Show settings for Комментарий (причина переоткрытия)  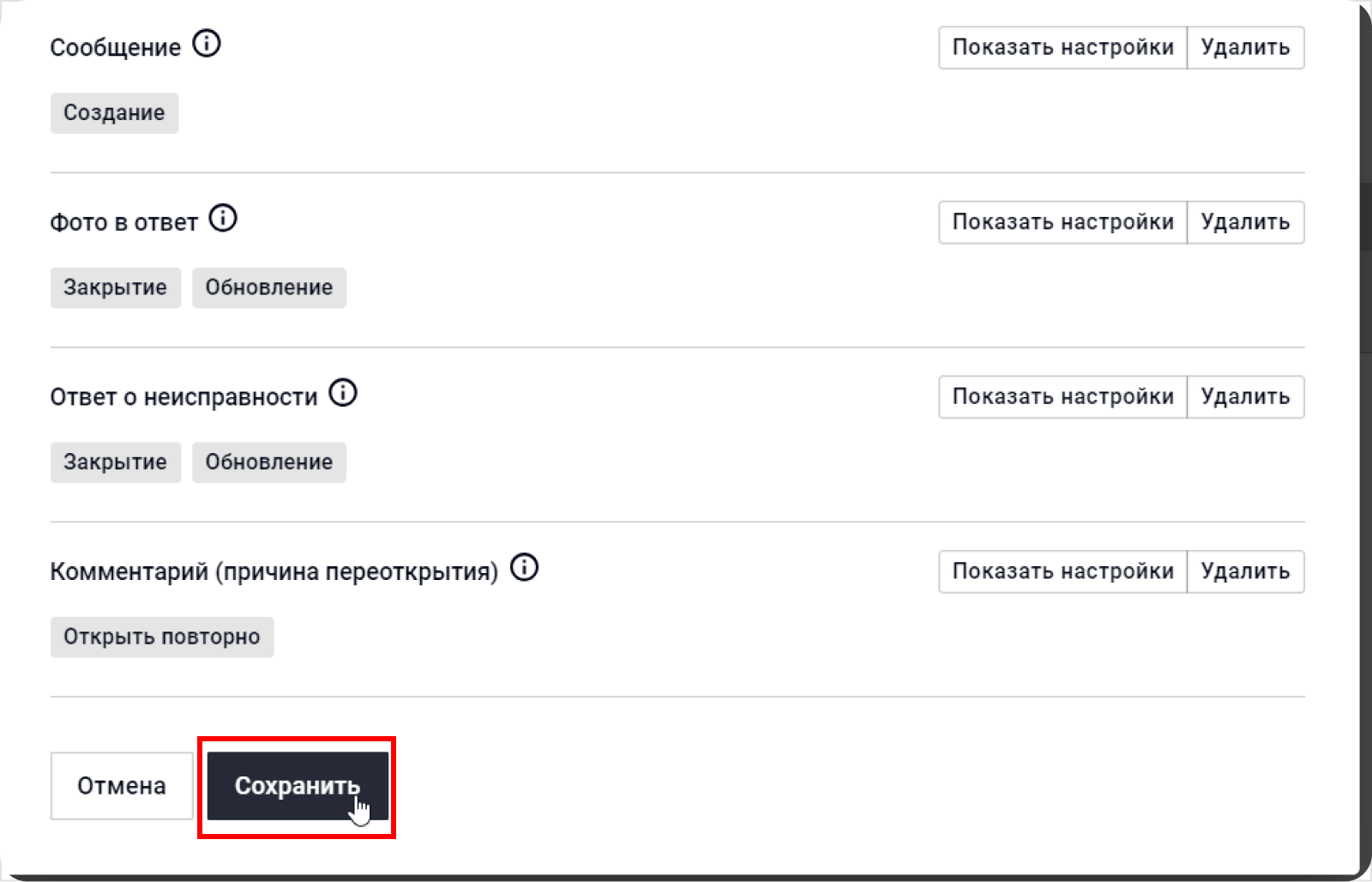click(x=1062, y=571)
